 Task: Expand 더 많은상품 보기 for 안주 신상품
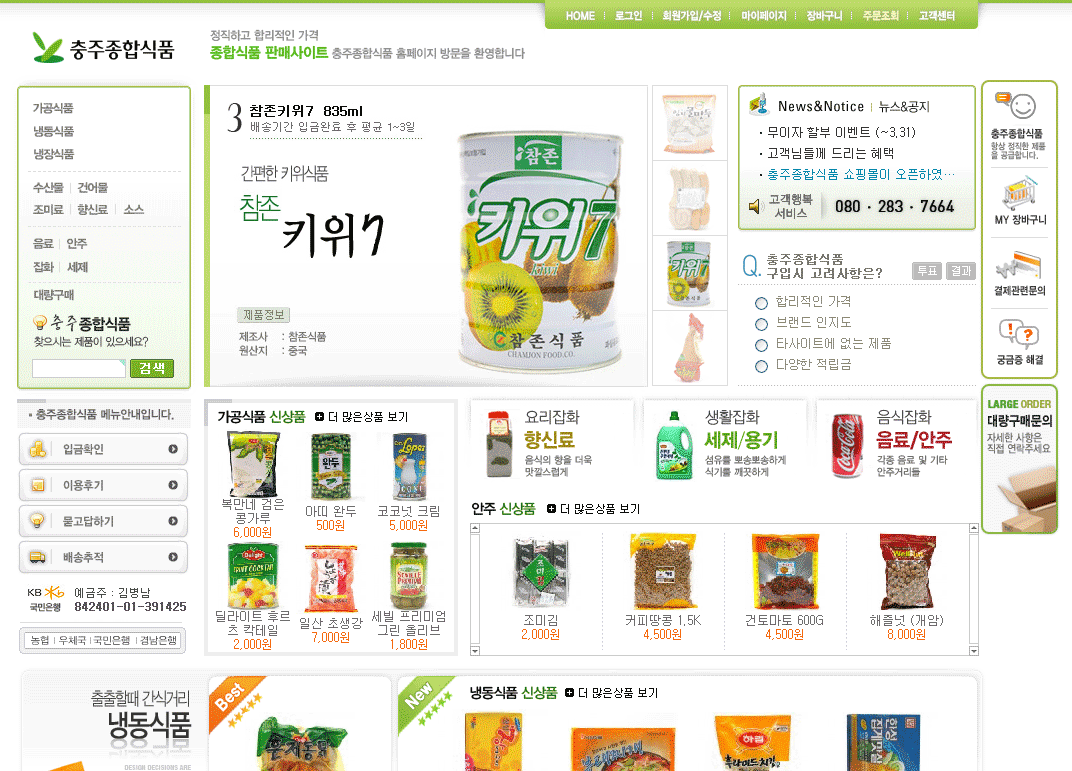pos(593,509)
